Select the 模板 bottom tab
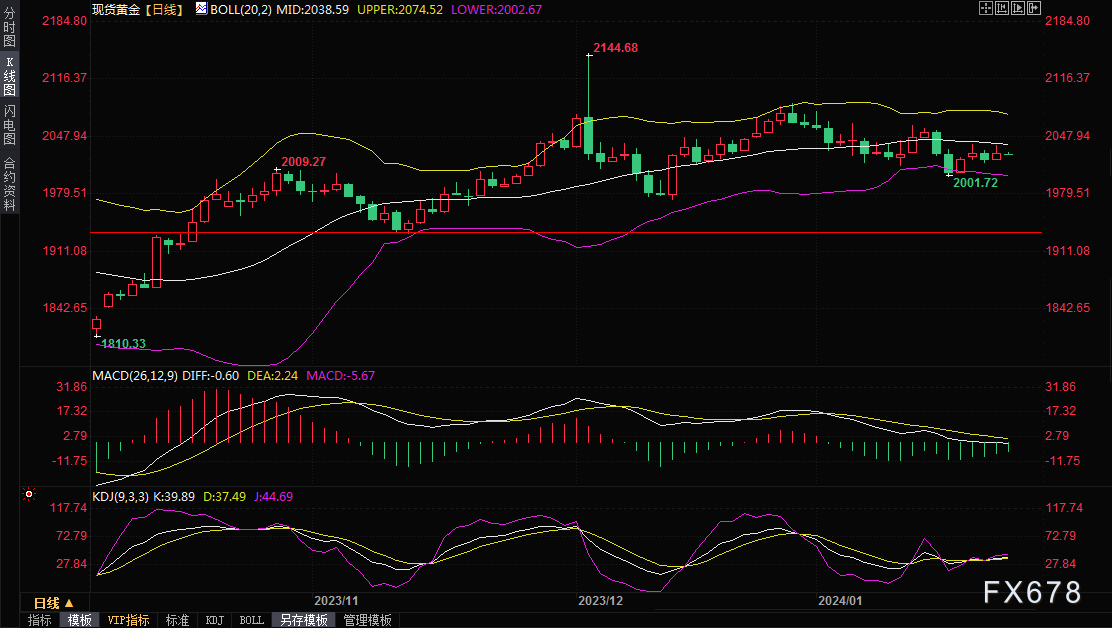 pyautogui.click(x=79, y=620)
